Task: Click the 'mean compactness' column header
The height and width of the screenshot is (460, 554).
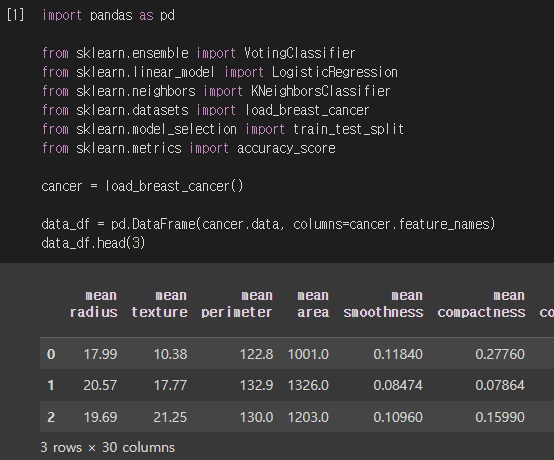Action: (x=481, y=304)
